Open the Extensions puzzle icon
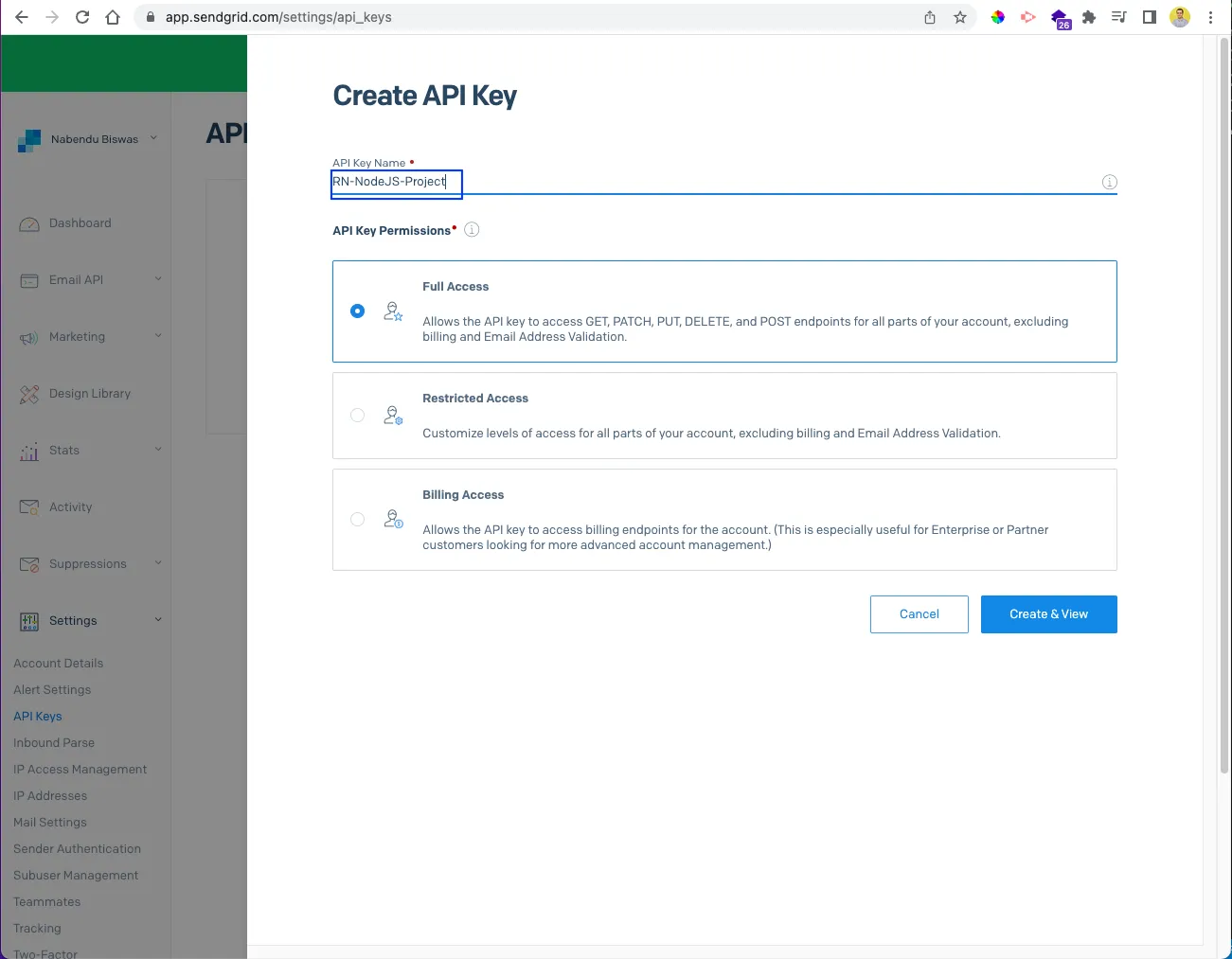This screenshot has width=1232, height=959. (1089, 17)
